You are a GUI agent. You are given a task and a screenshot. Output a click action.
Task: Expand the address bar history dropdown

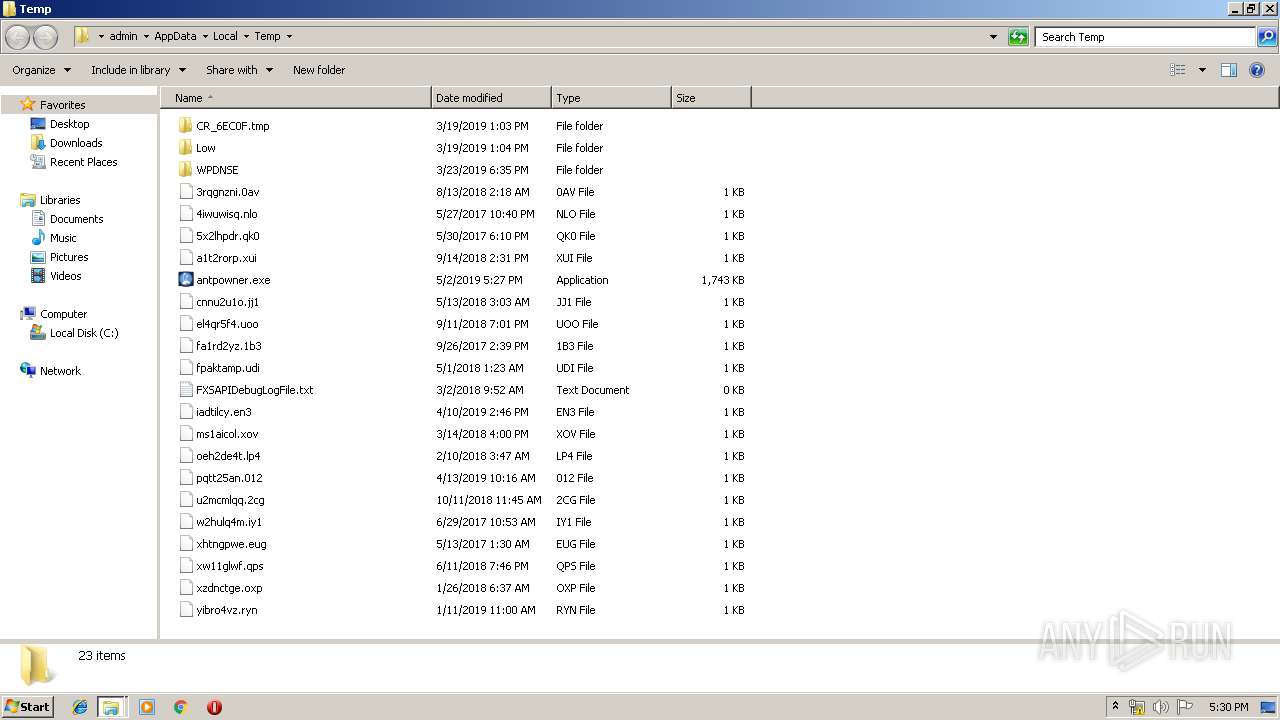[993, 37]
